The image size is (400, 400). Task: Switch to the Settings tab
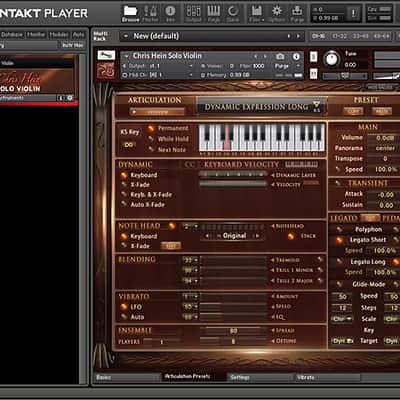260,377
